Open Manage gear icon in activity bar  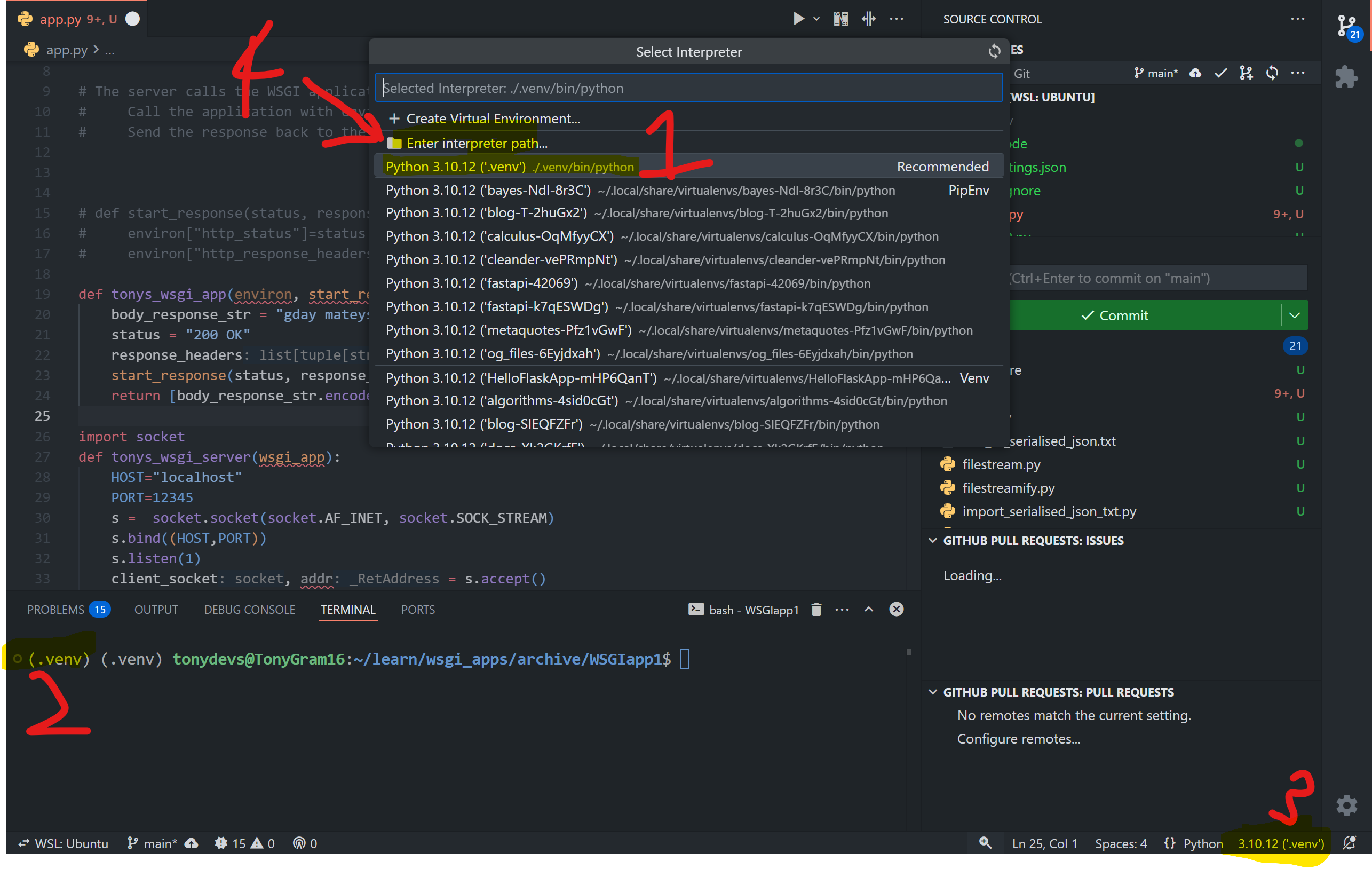click(1346, 805)
